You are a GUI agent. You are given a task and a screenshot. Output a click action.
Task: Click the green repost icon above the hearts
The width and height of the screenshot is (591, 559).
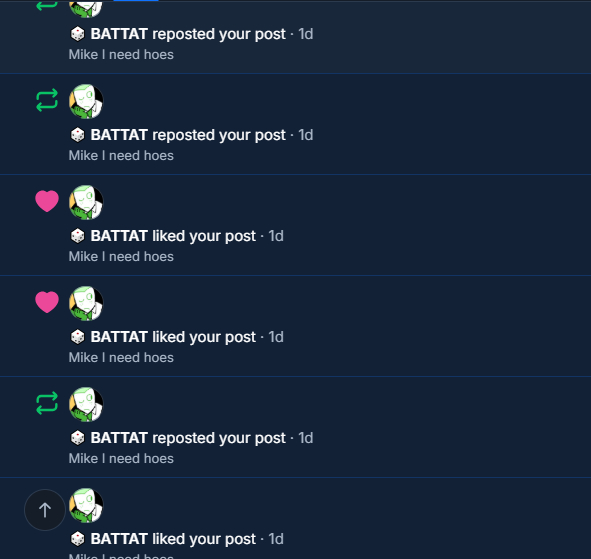coord(47,100)
